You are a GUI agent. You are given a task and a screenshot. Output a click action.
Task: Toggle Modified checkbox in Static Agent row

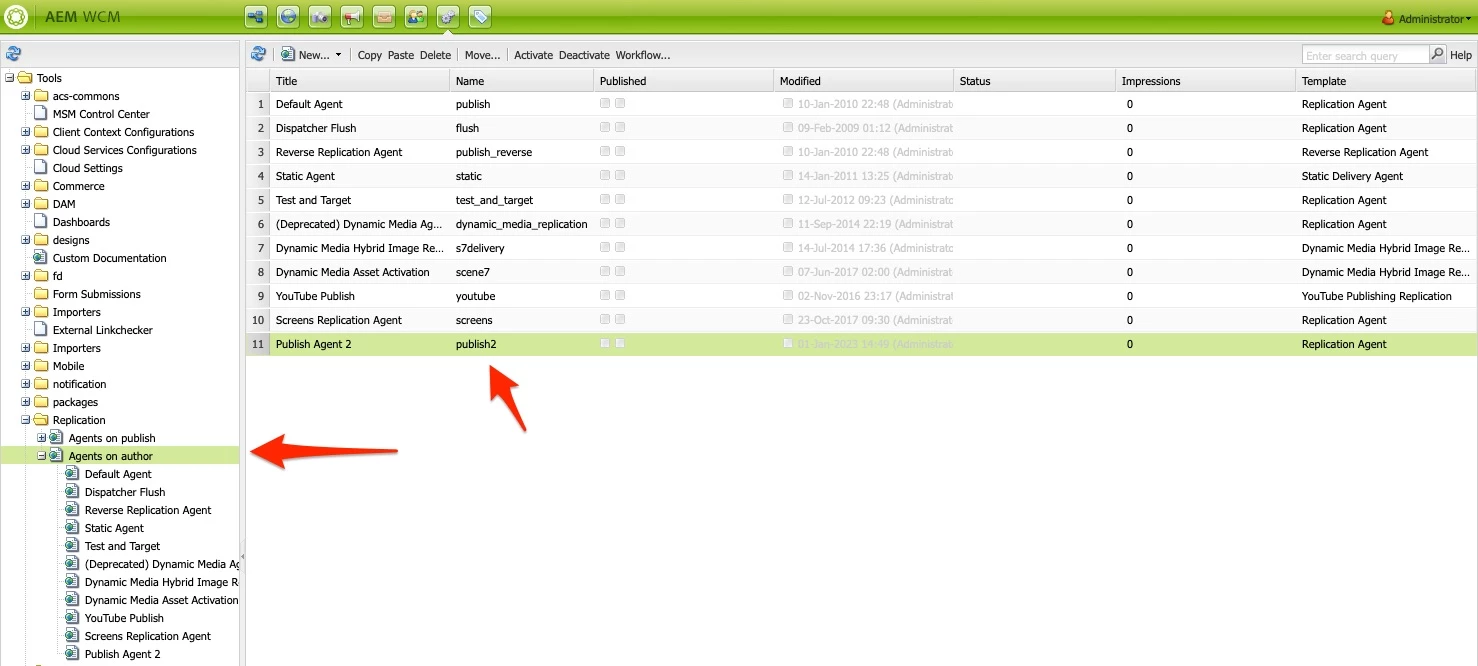click(788, 175)
